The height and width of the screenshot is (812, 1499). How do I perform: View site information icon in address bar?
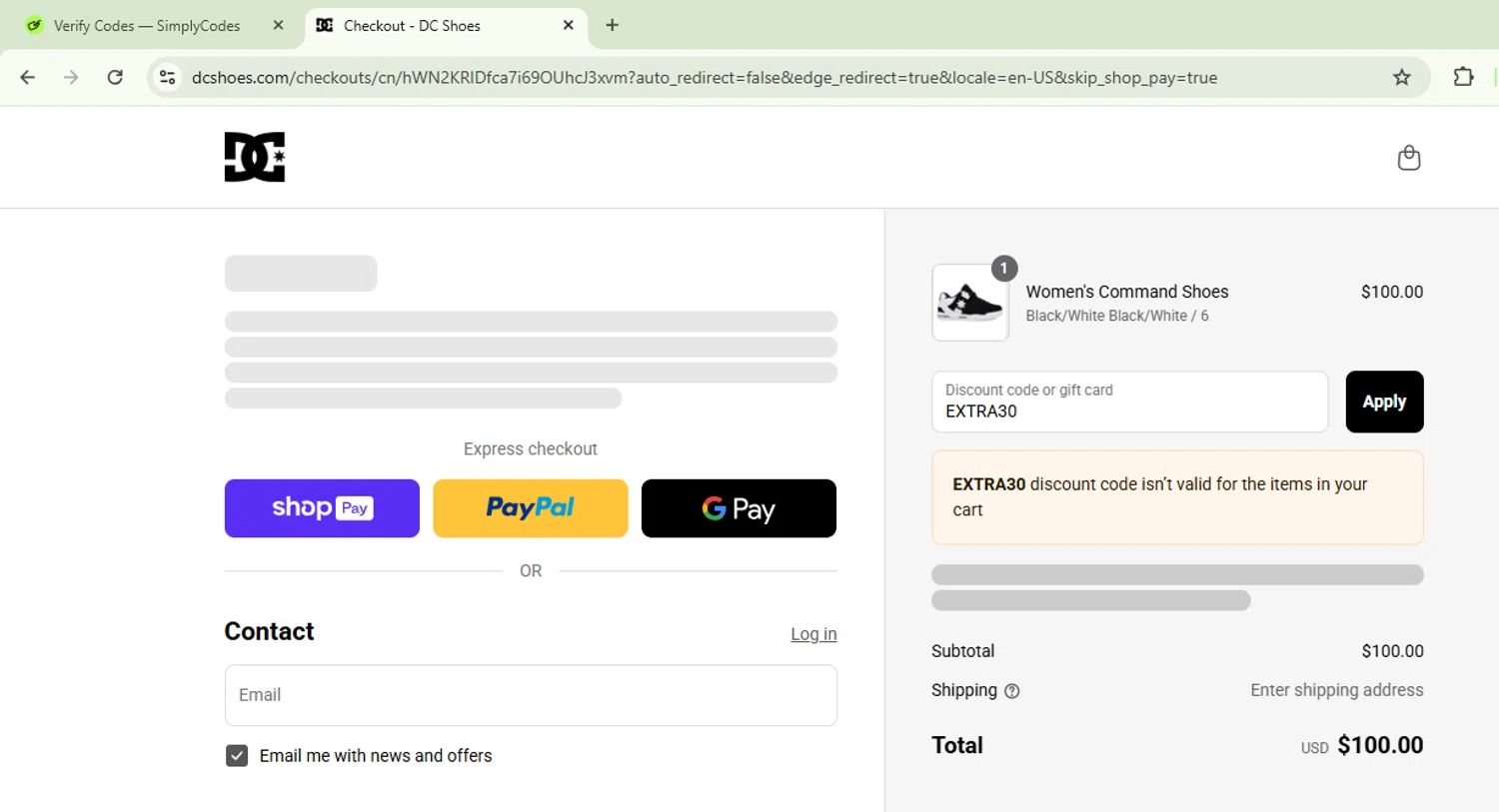[x=168, y=78]
